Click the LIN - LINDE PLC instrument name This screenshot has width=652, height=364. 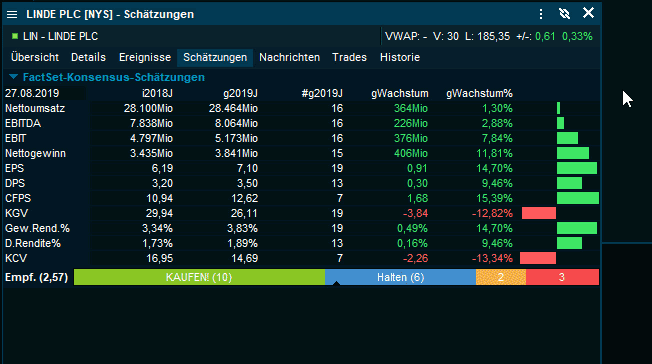[x=60, y=37]
